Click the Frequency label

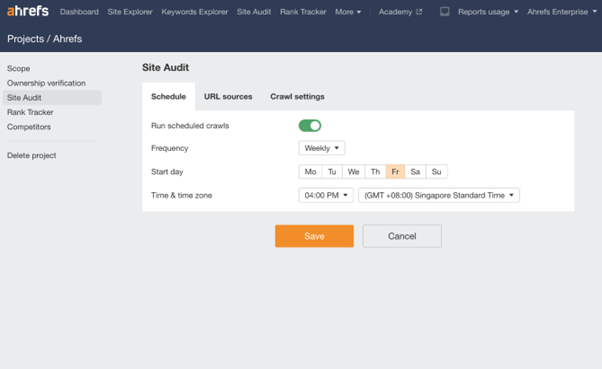click(x=170, y=148)
